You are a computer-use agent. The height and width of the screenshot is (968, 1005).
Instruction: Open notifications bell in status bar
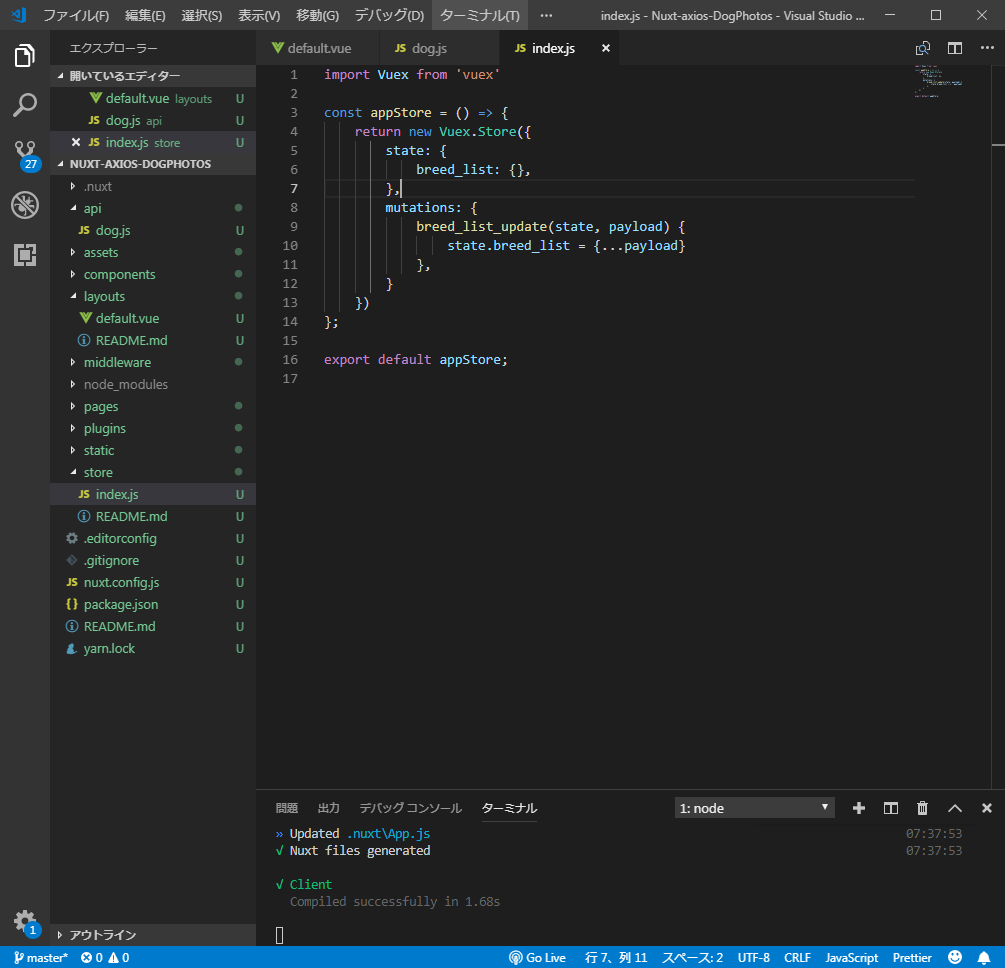point(983,957)
